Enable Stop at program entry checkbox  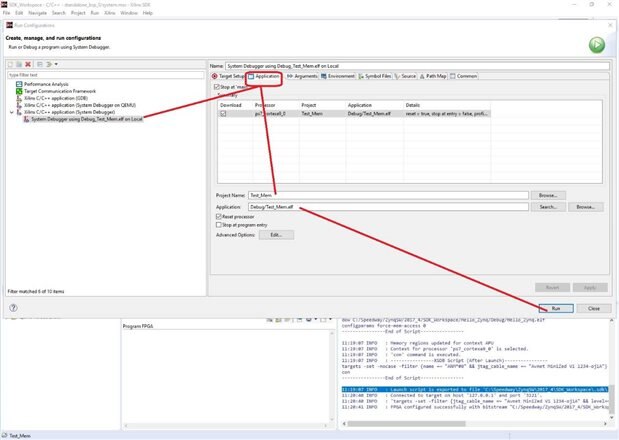219,225
